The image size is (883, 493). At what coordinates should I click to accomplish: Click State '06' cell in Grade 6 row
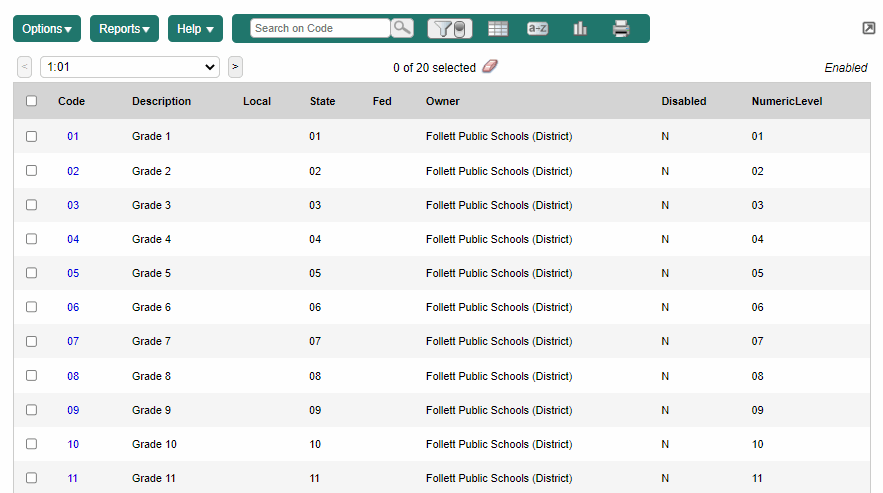tap(315, 307)
